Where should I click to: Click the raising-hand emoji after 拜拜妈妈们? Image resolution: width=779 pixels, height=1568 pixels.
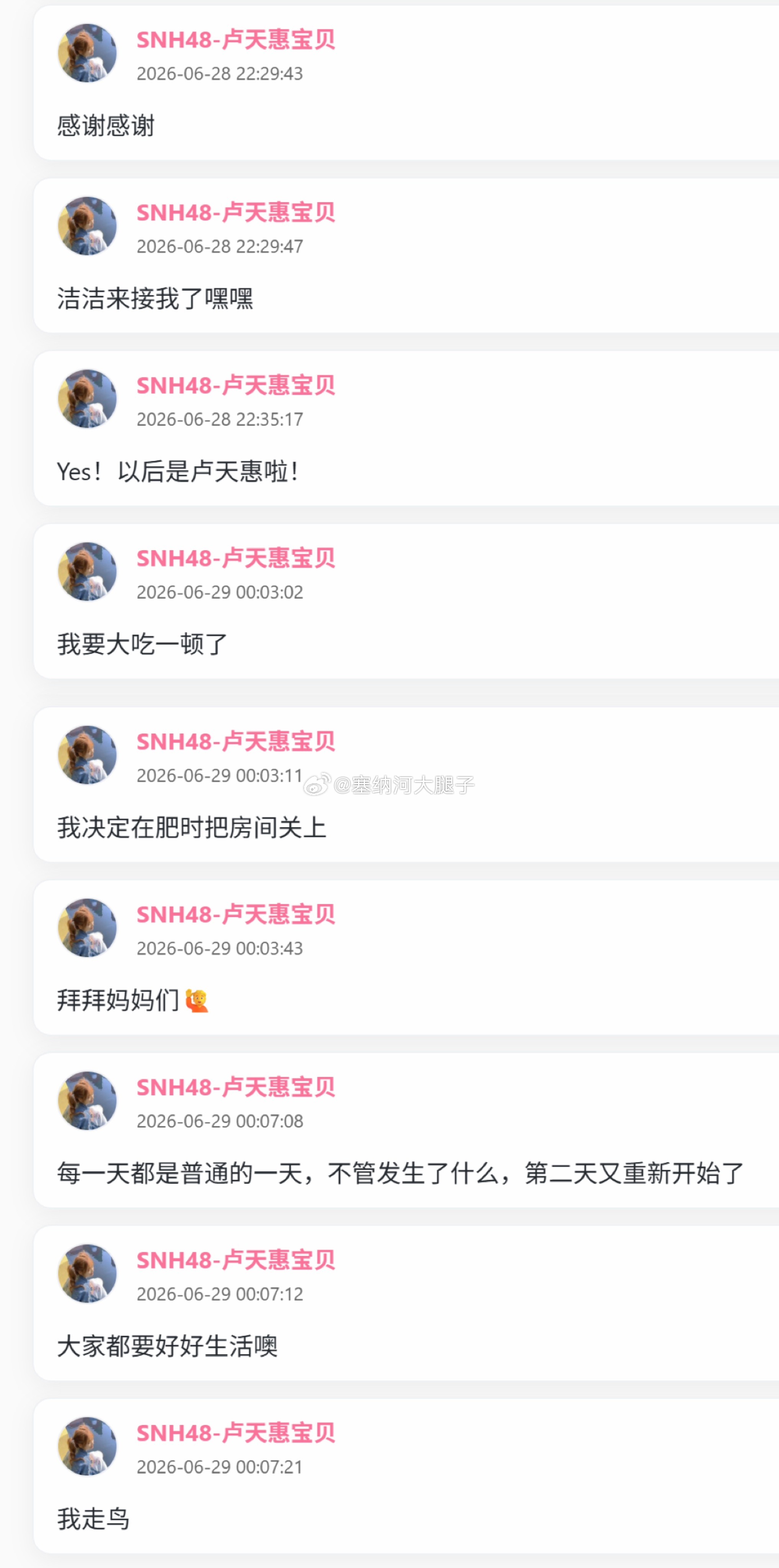pos(197,1001)
